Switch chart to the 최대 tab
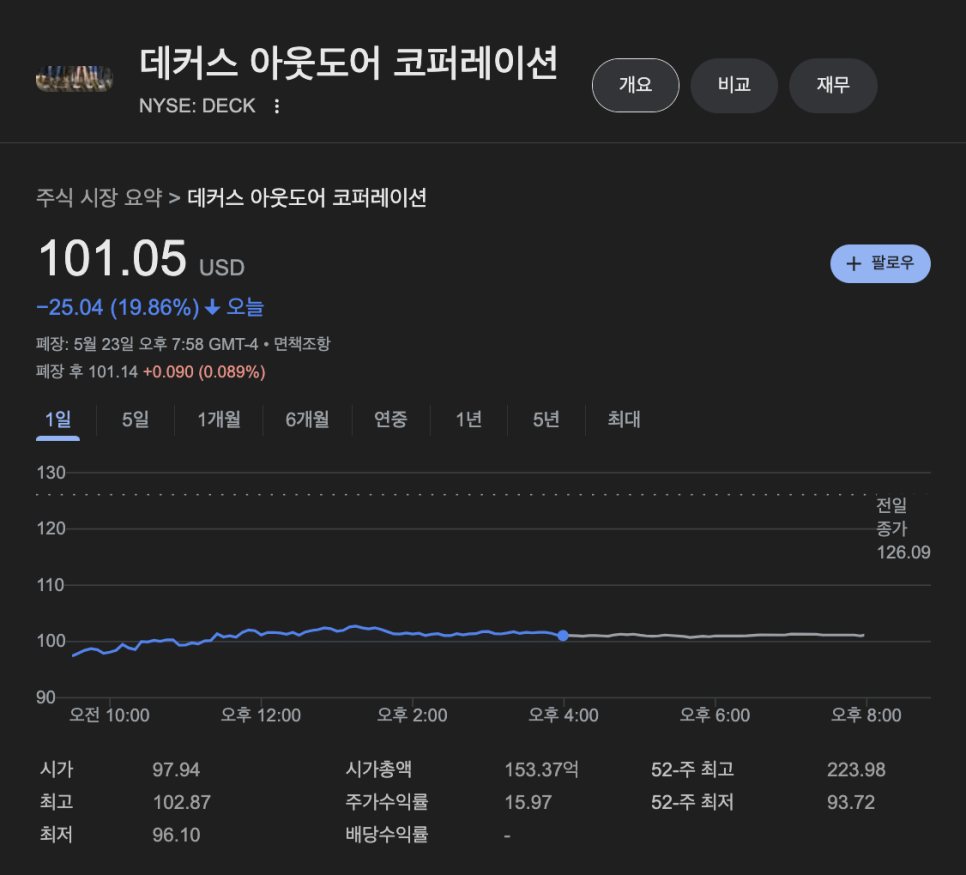Screen dimensions: 966x875 point(623,420)
